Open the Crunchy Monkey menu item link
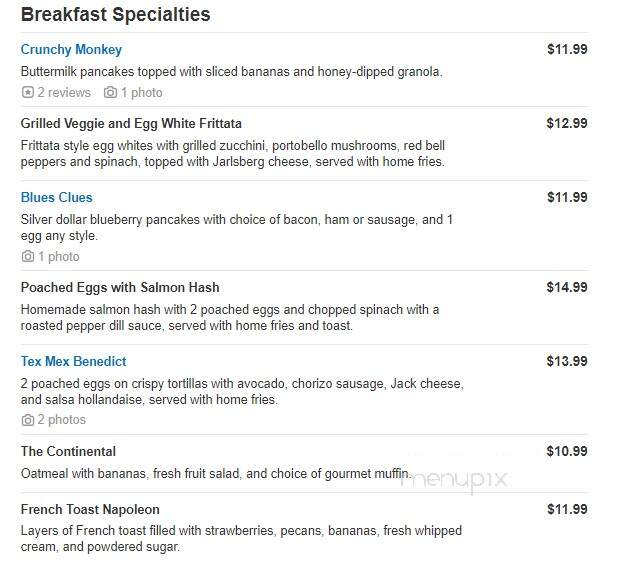This screenshot has width=633, height=562. (x=71, y=49)
